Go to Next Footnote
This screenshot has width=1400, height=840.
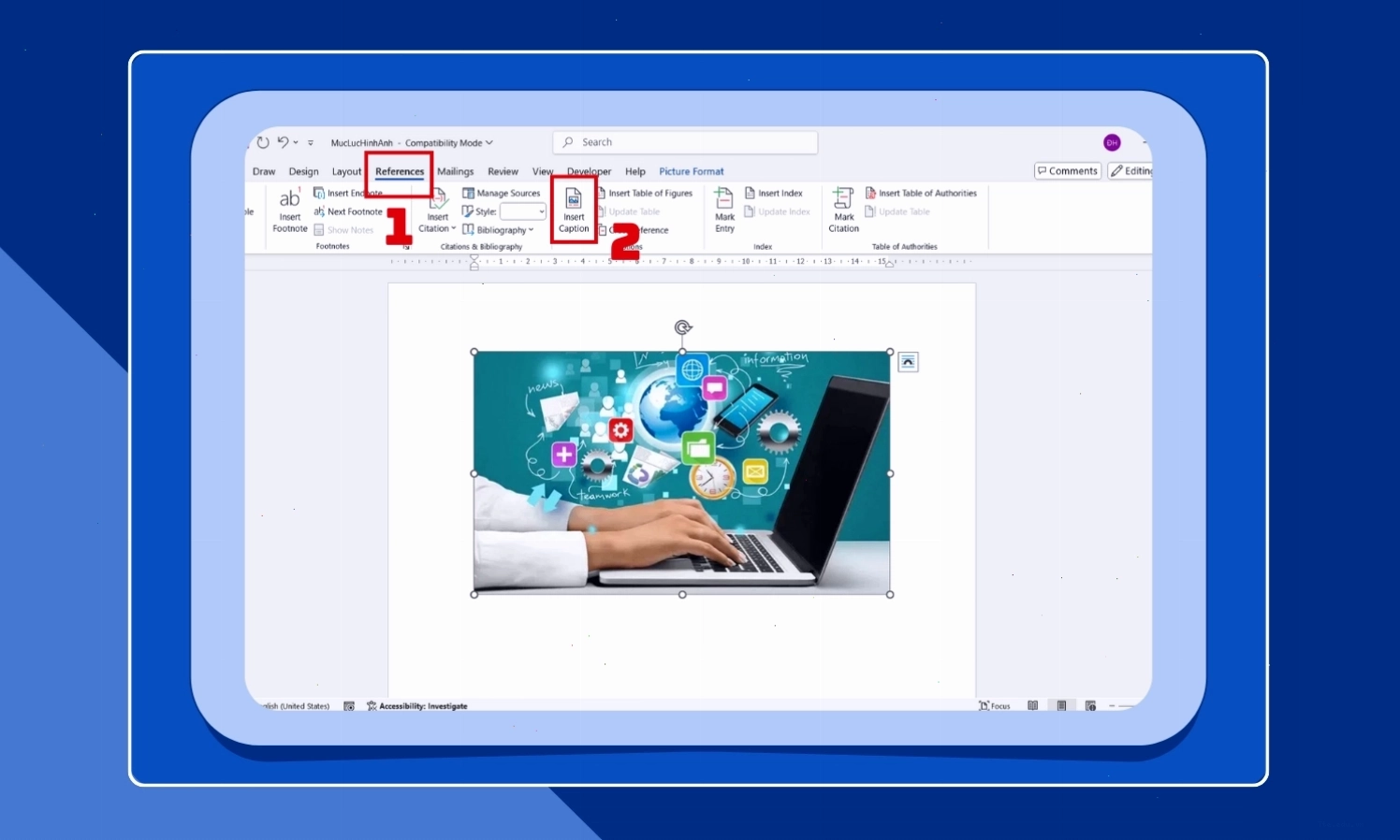click(348, 211)
